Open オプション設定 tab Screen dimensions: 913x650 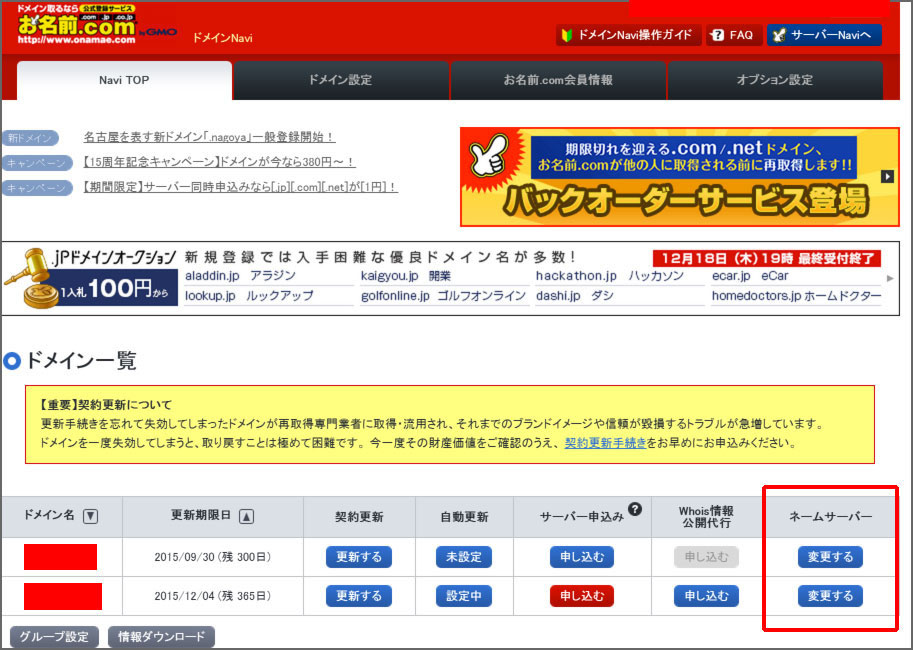775,80
